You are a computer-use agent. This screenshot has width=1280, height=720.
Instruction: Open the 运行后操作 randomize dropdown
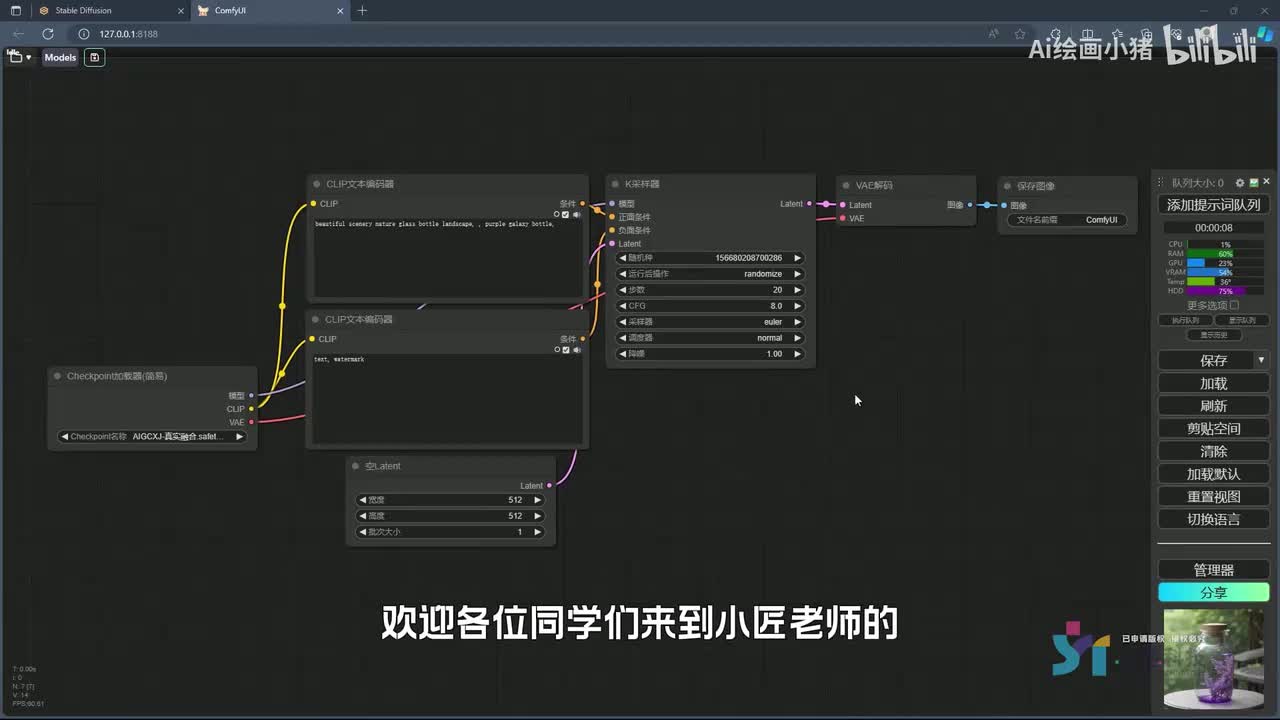(x=710, y=274)
